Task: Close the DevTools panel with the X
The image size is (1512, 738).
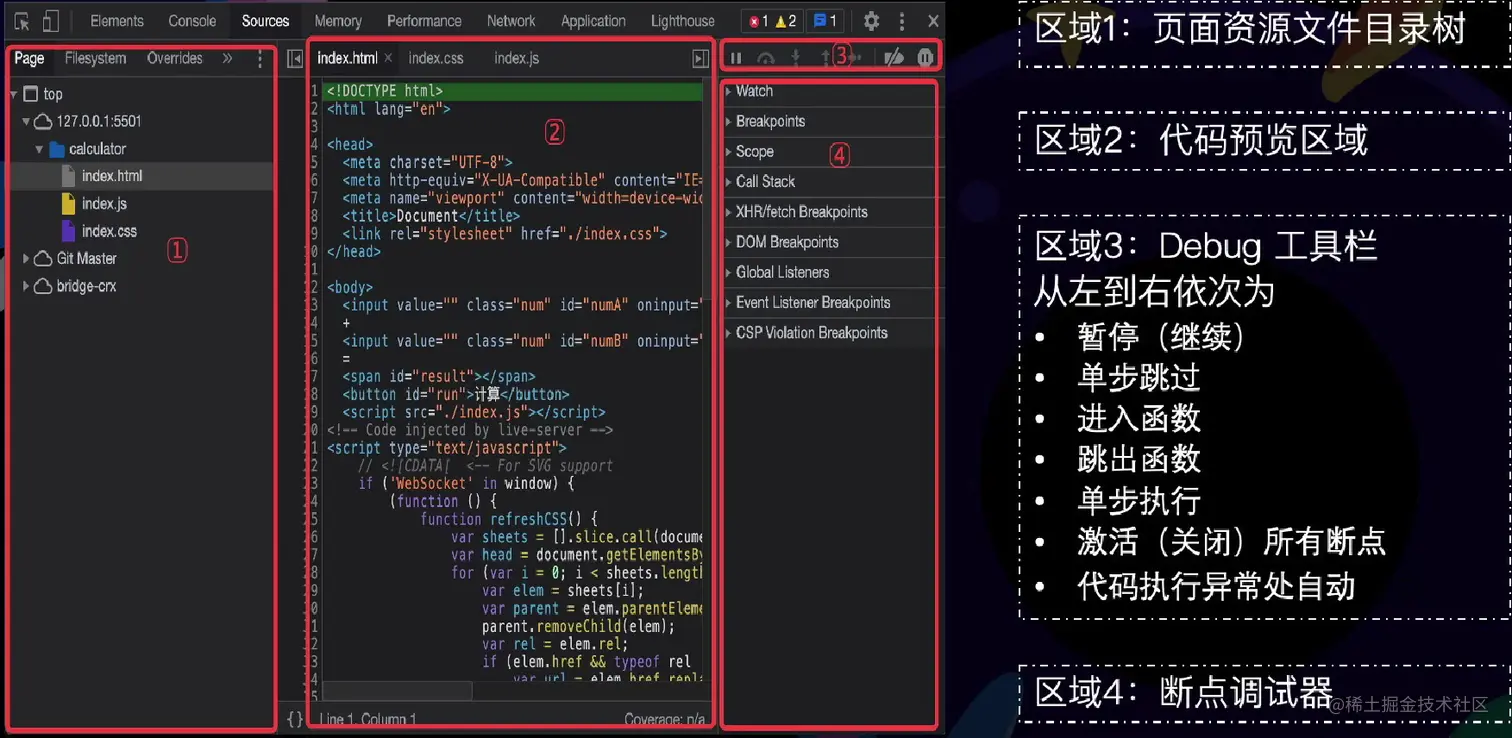Action: tap(933, 21)
